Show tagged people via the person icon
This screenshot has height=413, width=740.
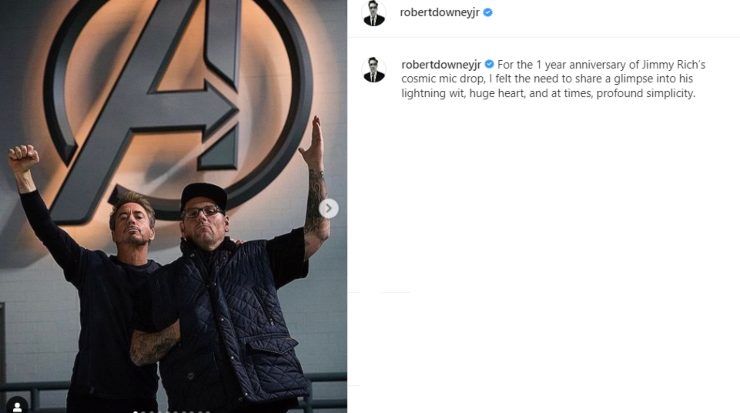coord(17,406)
